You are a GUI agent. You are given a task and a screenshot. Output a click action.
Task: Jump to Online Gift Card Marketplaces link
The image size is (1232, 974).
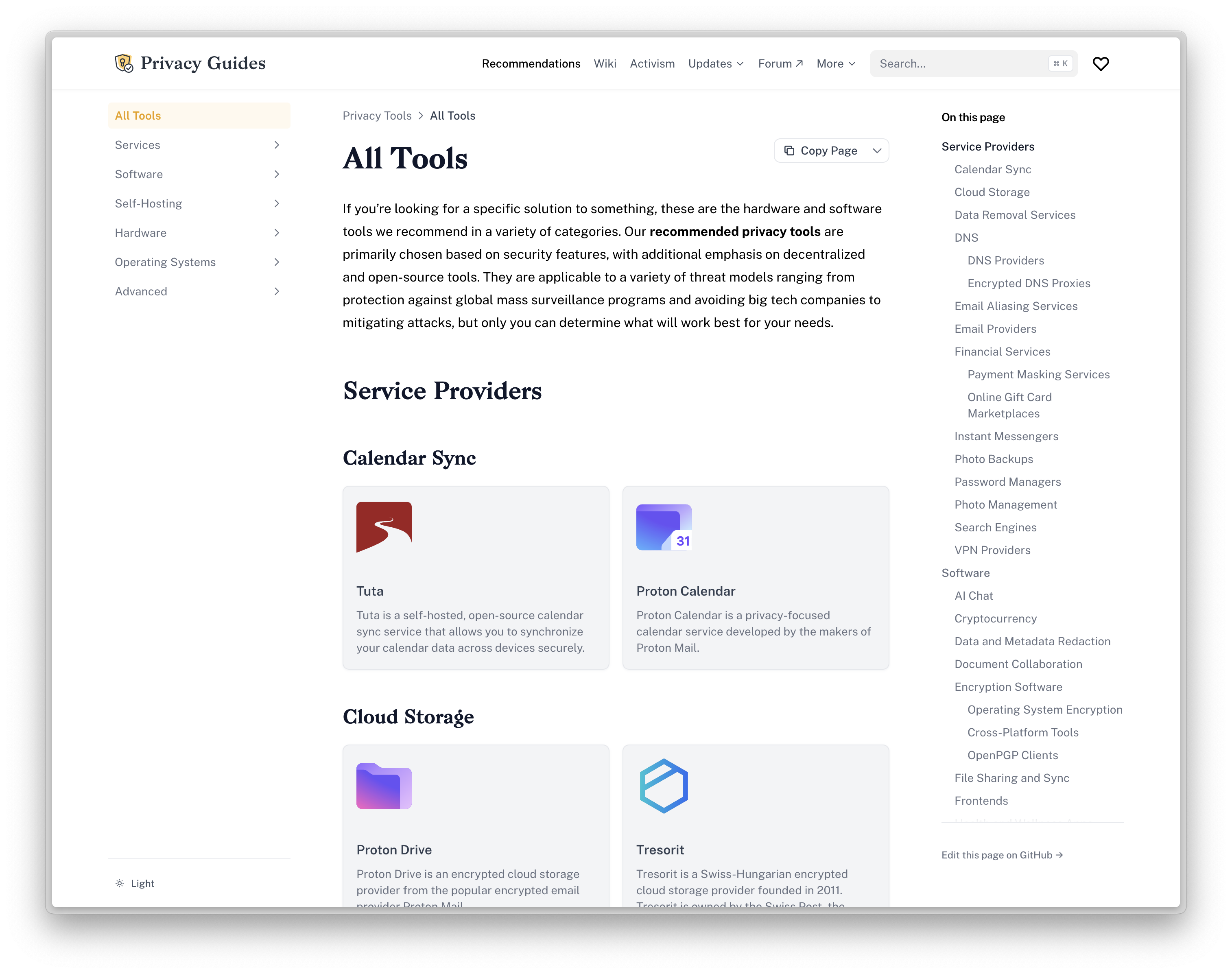[x=1009, y=406]
